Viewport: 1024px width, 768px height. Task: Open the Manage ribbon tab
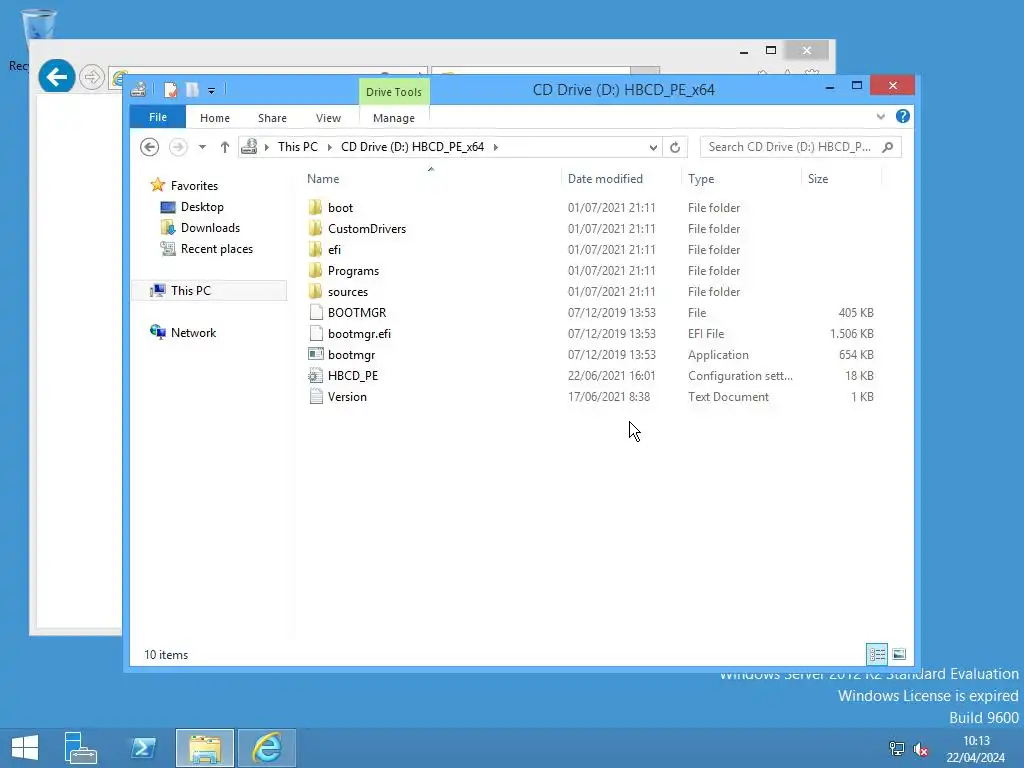click(x=394, y=118)
